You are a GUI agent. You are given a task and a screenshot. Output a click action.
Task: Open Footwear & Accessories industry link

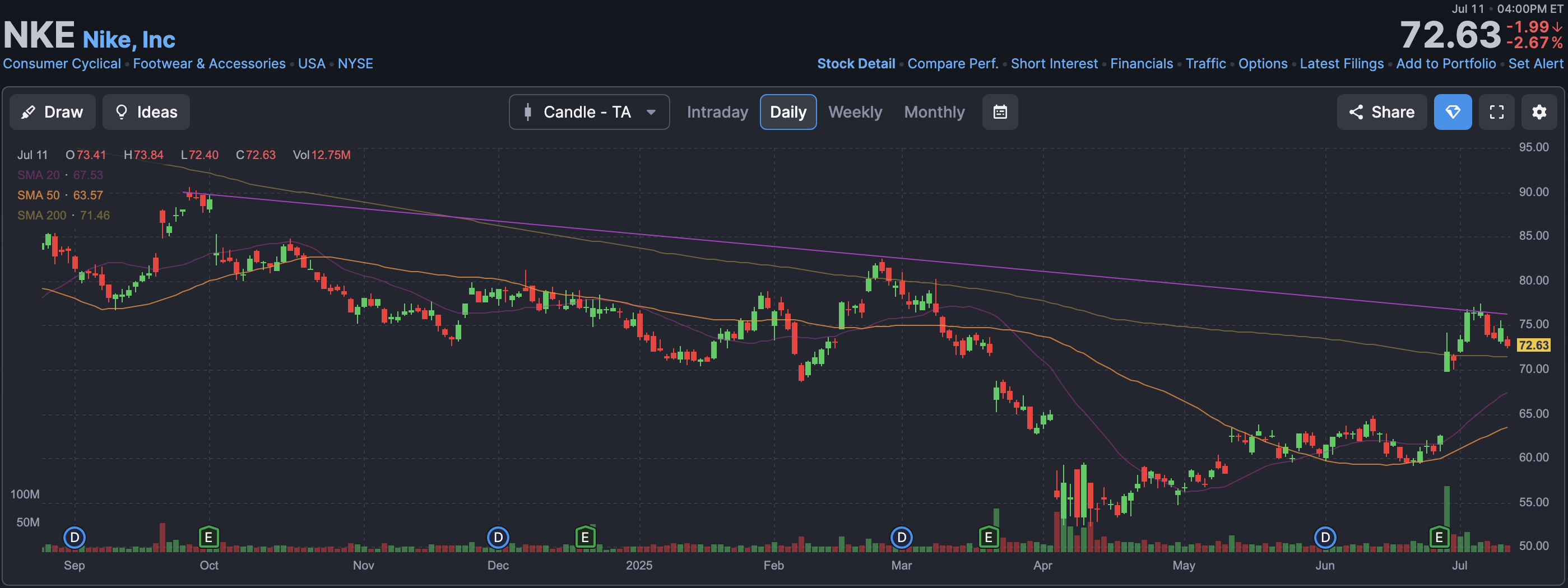(210, 64)
